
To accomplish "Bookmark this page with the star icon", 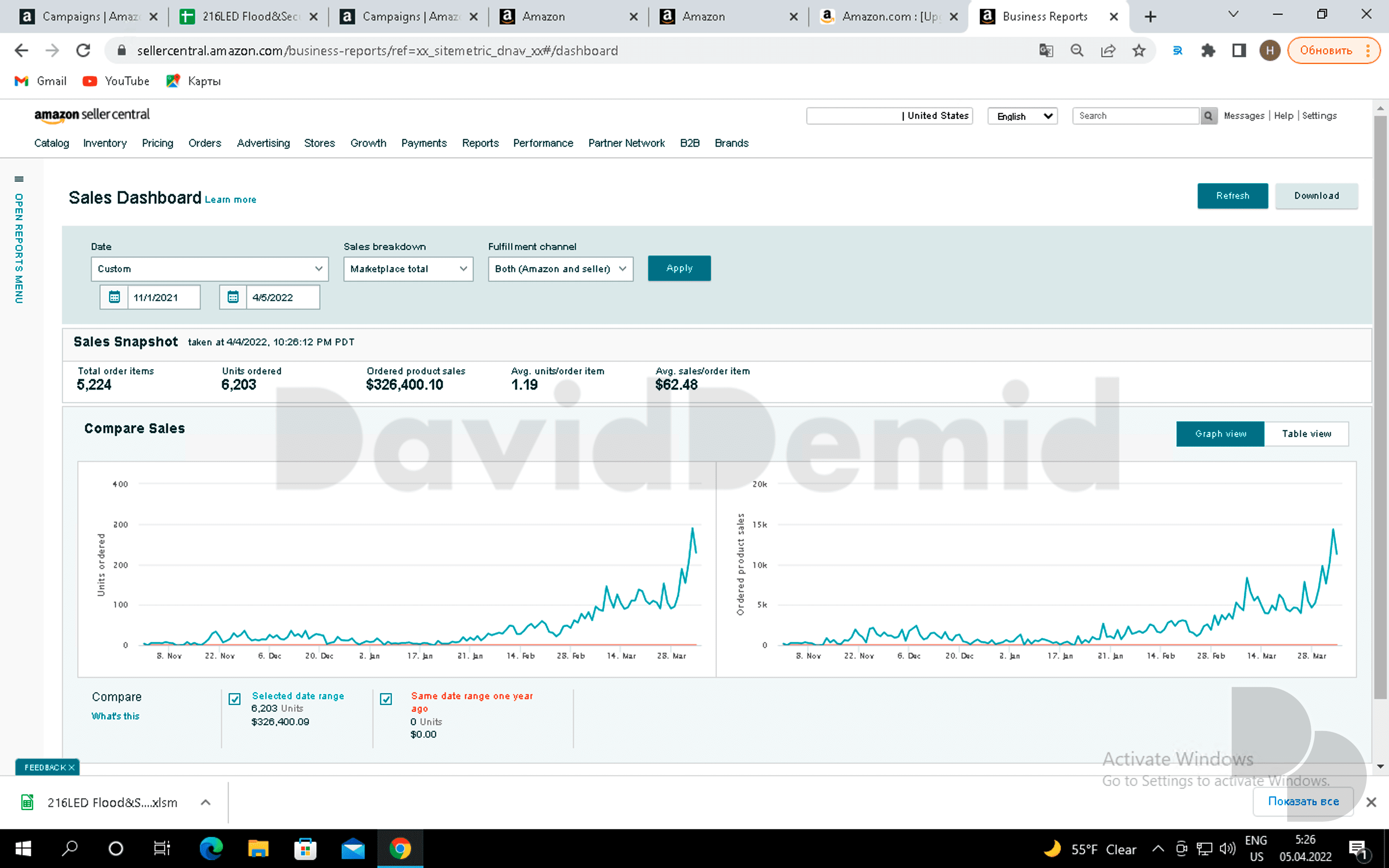I will pyautogui.click(x=1139, y=51).
